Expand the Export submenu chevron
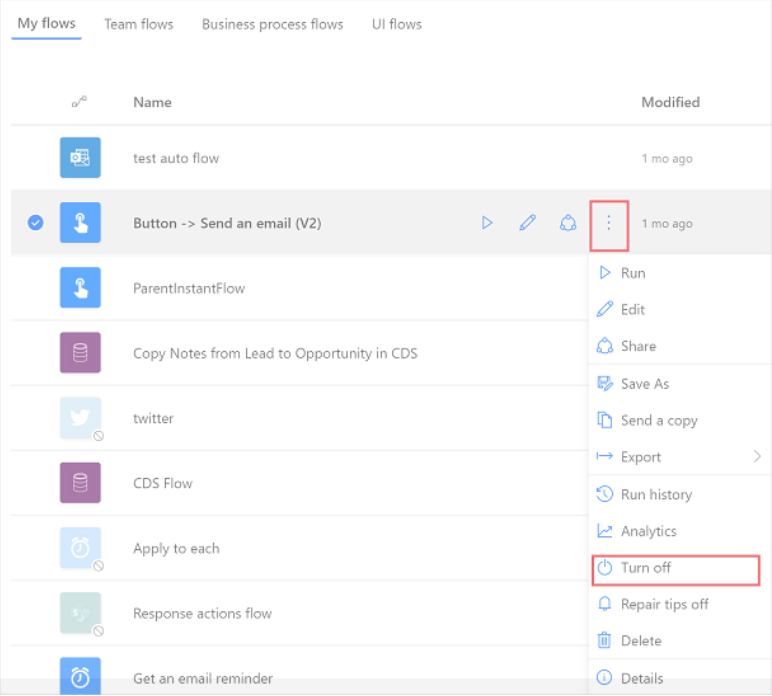 757,457
